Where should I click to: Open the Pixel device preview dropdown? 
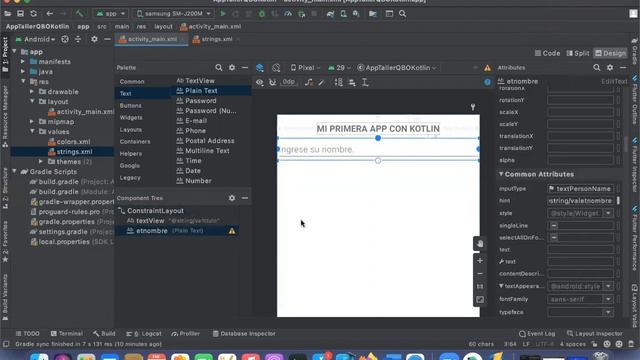(x=305, y=68)
